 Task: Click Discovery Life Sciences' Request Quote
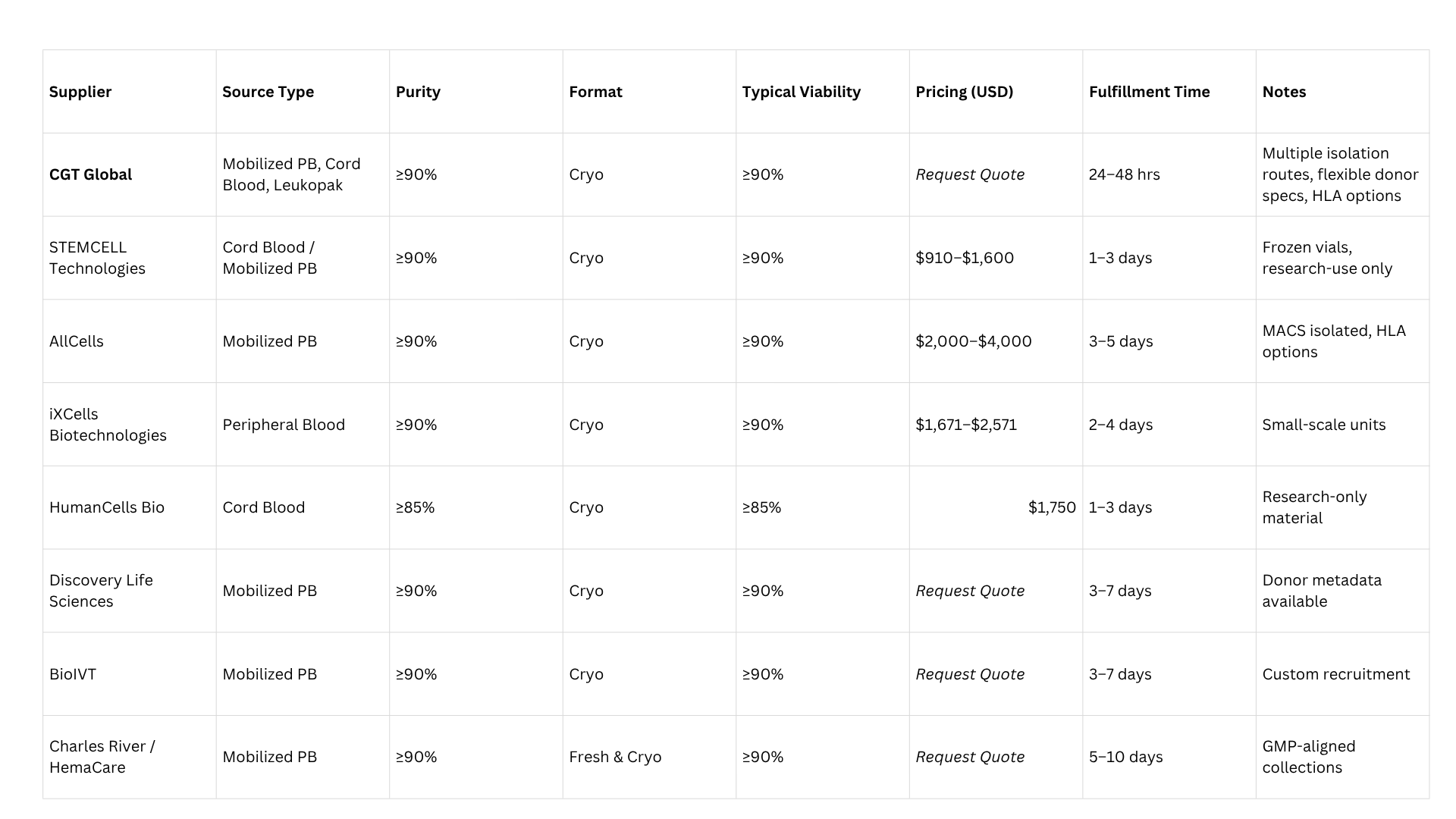969,591
